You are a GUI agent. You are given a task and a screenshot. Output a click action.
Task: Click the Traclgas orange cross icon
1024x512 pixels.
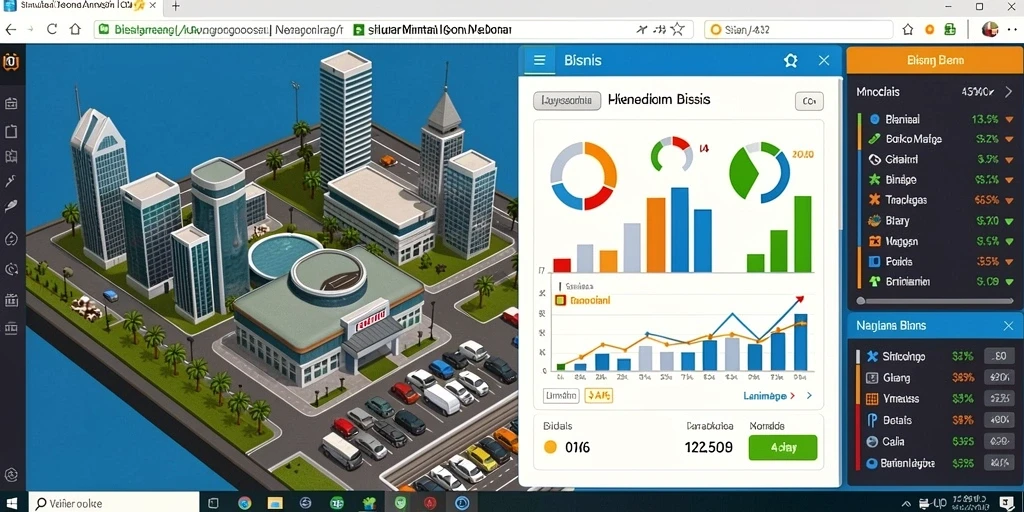874,200
